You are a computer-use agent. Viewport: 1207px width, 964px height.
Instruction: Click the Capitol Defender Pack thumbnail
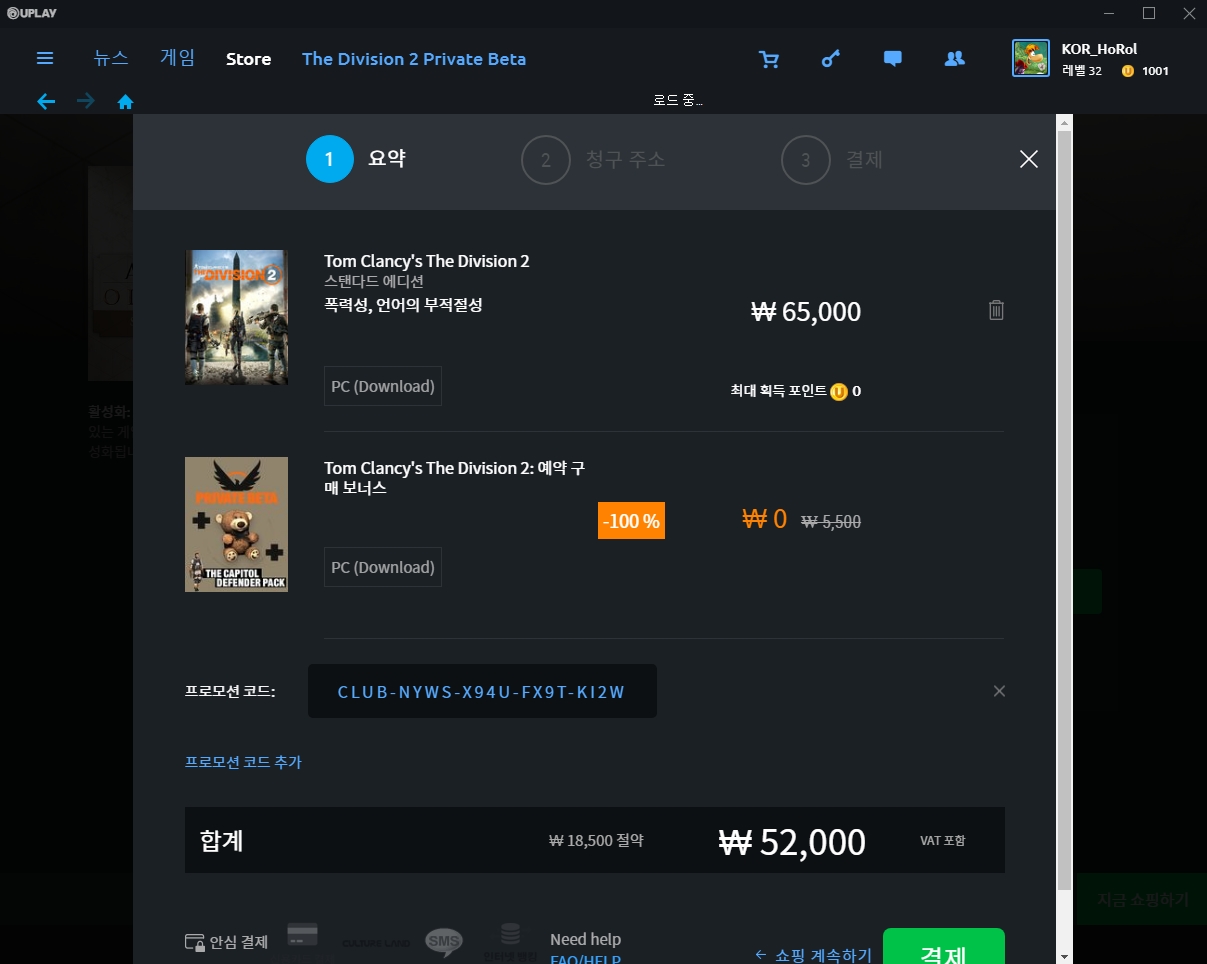pyautogui.click(x=236, y=524)
